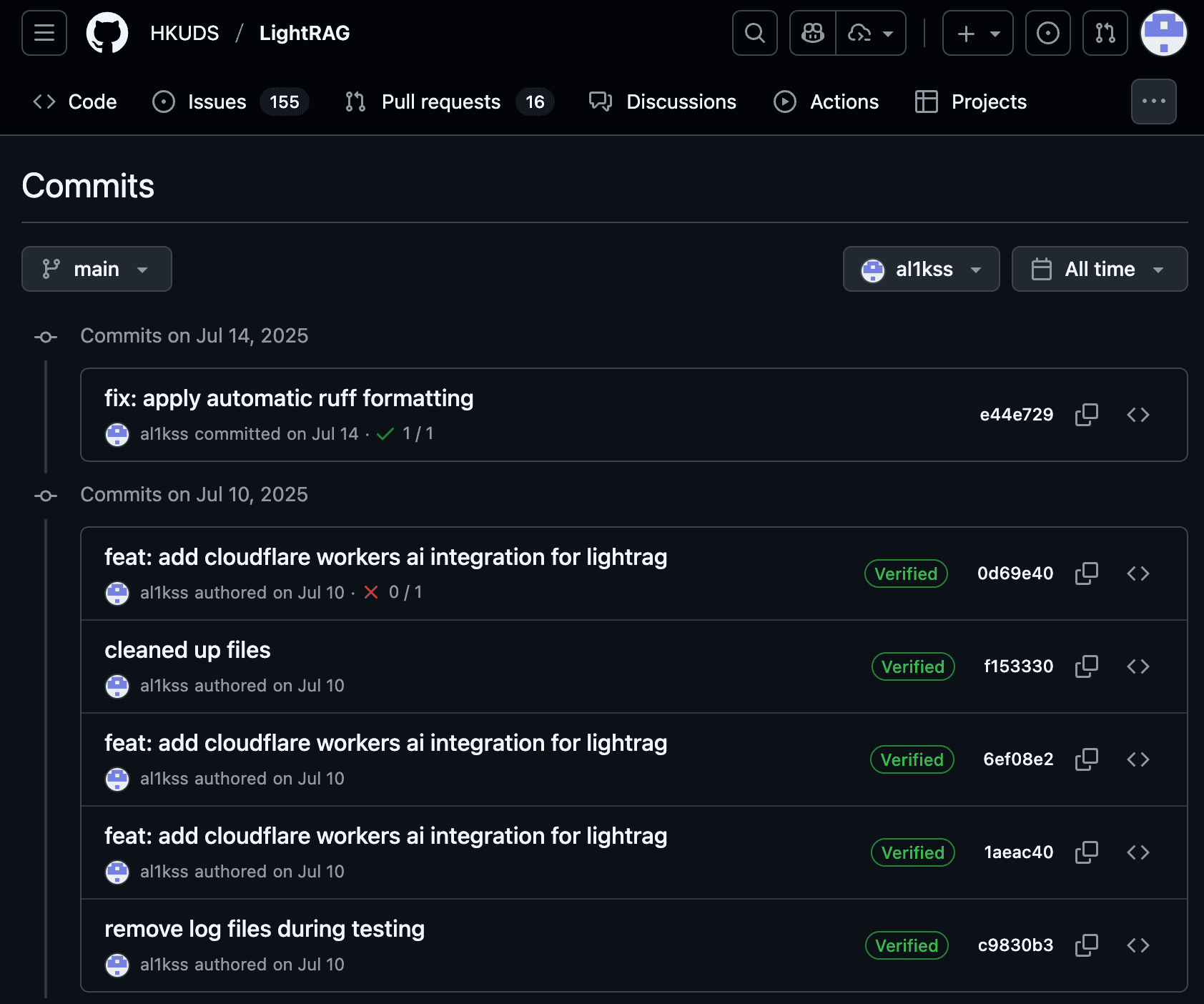The width and height of the screenshot is (1204, 1004).
Task: Open the commit titled 'cleaned up files'
Action: (188, 649)
